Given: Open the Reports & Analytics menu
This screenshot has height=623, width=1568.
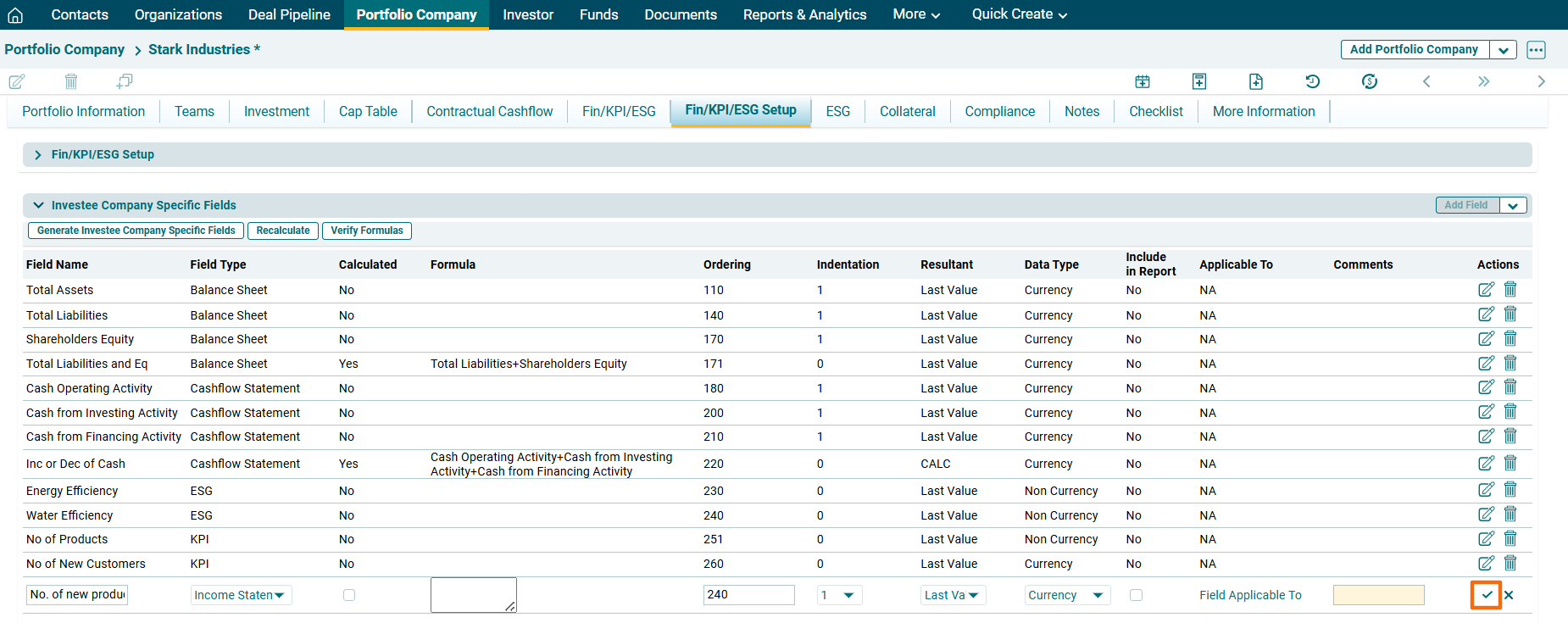Looking at the screenshot, I should 804,14.
